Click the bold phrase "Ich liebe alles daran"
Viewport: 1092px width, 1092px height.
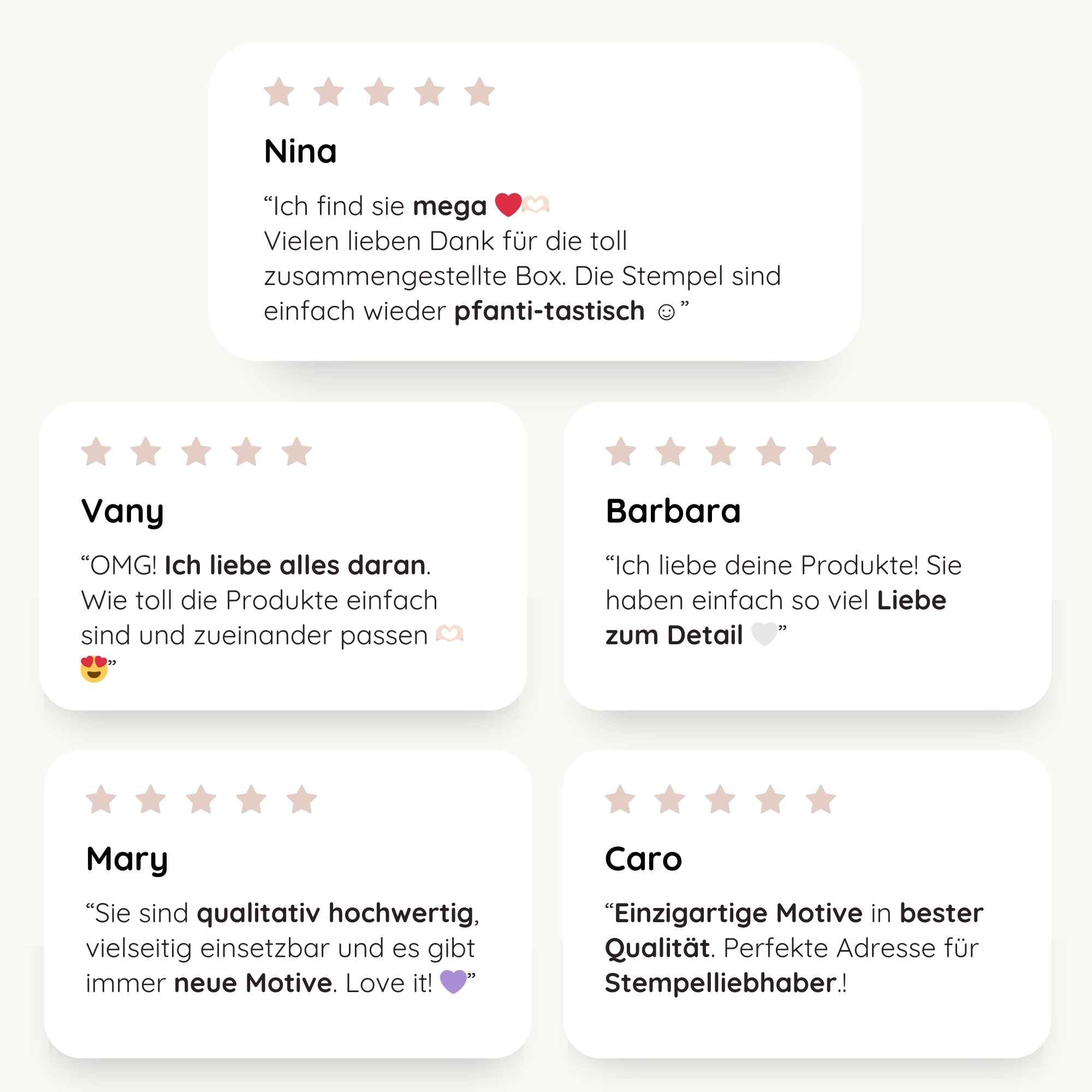(x=295, y=565)
